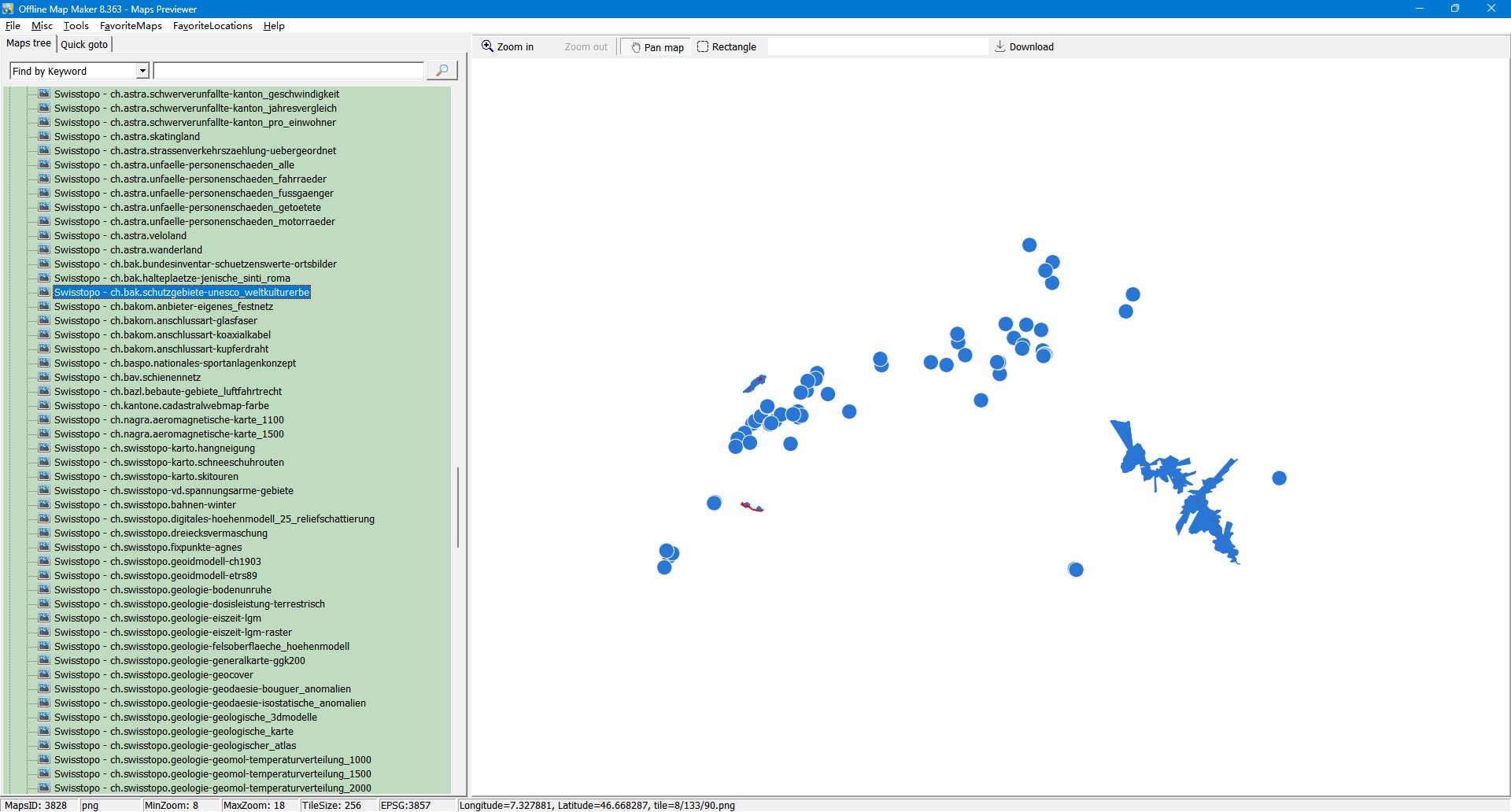Open the Tools menu
Screen dimensions: 1511x812
coord(76,26)
